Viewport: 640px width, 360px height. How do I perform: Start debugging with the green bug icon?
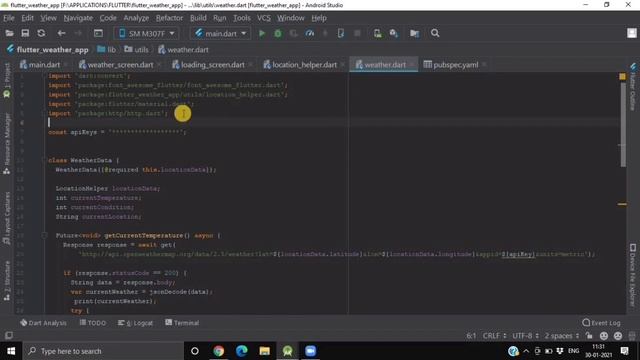[278, 33]
